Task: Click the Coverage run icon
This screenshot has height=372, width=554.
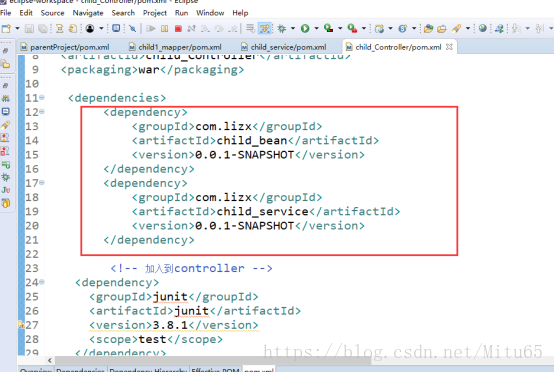Action: click(329, 29)
